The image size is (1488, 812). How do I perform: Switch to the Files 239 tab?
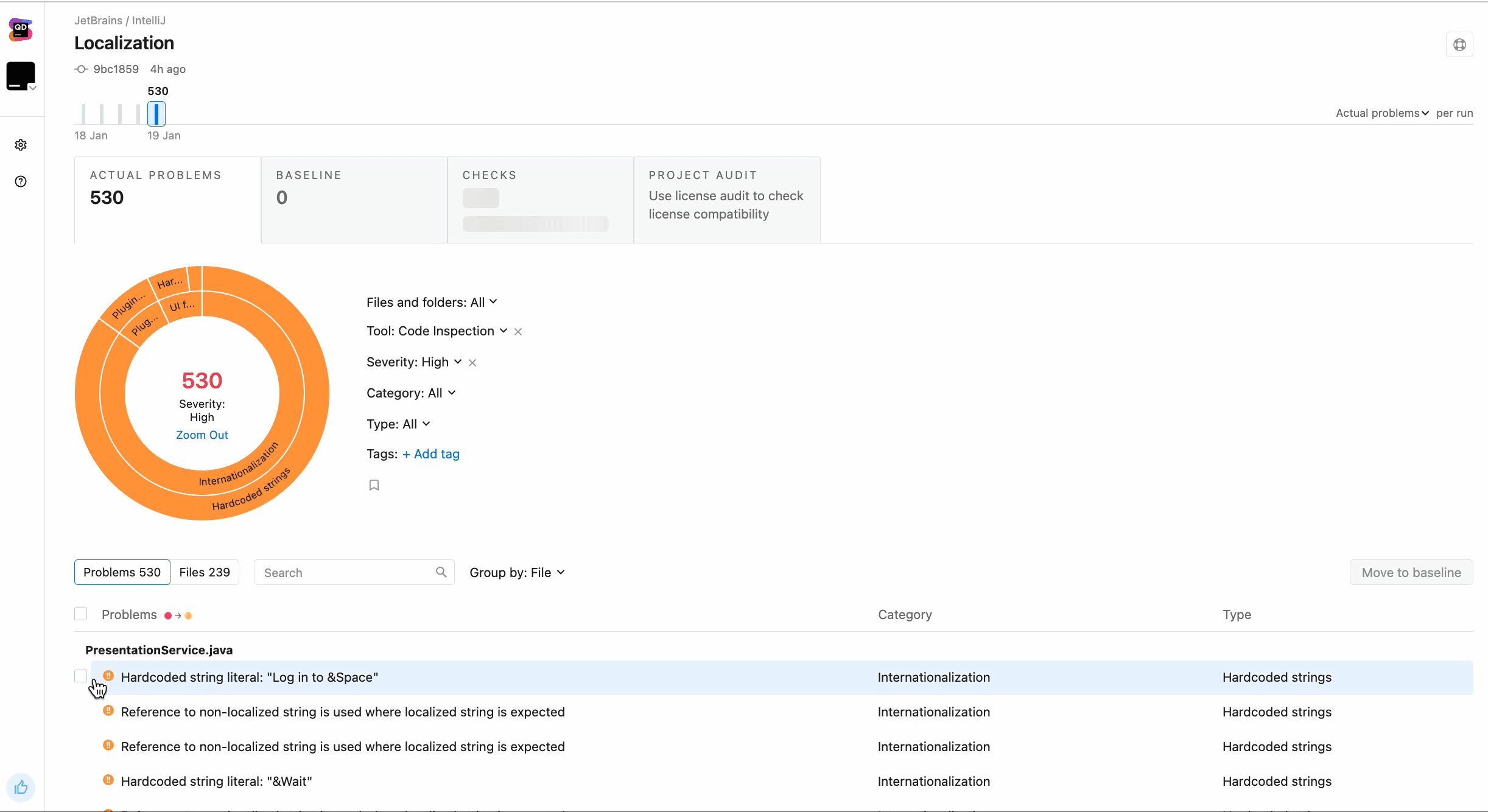click(205, 572)
